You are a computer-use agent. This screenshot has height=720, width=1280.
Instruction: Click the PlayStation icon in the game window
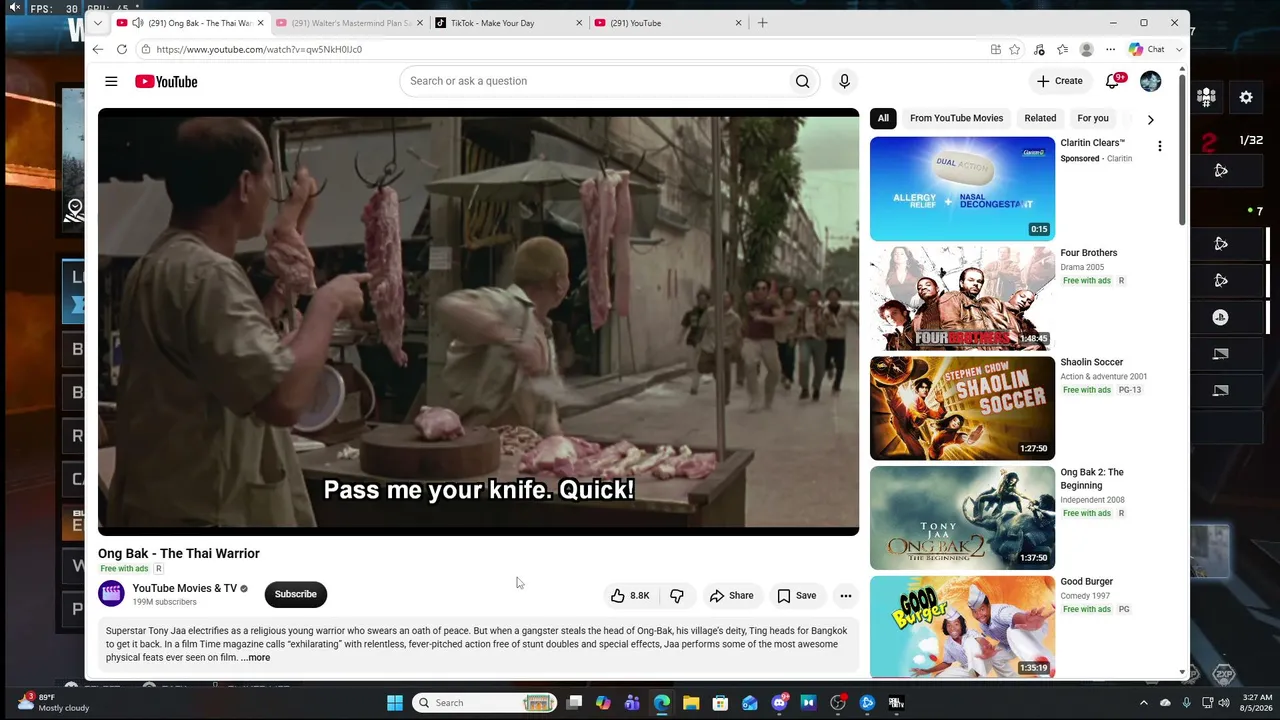click(1220, 317)
